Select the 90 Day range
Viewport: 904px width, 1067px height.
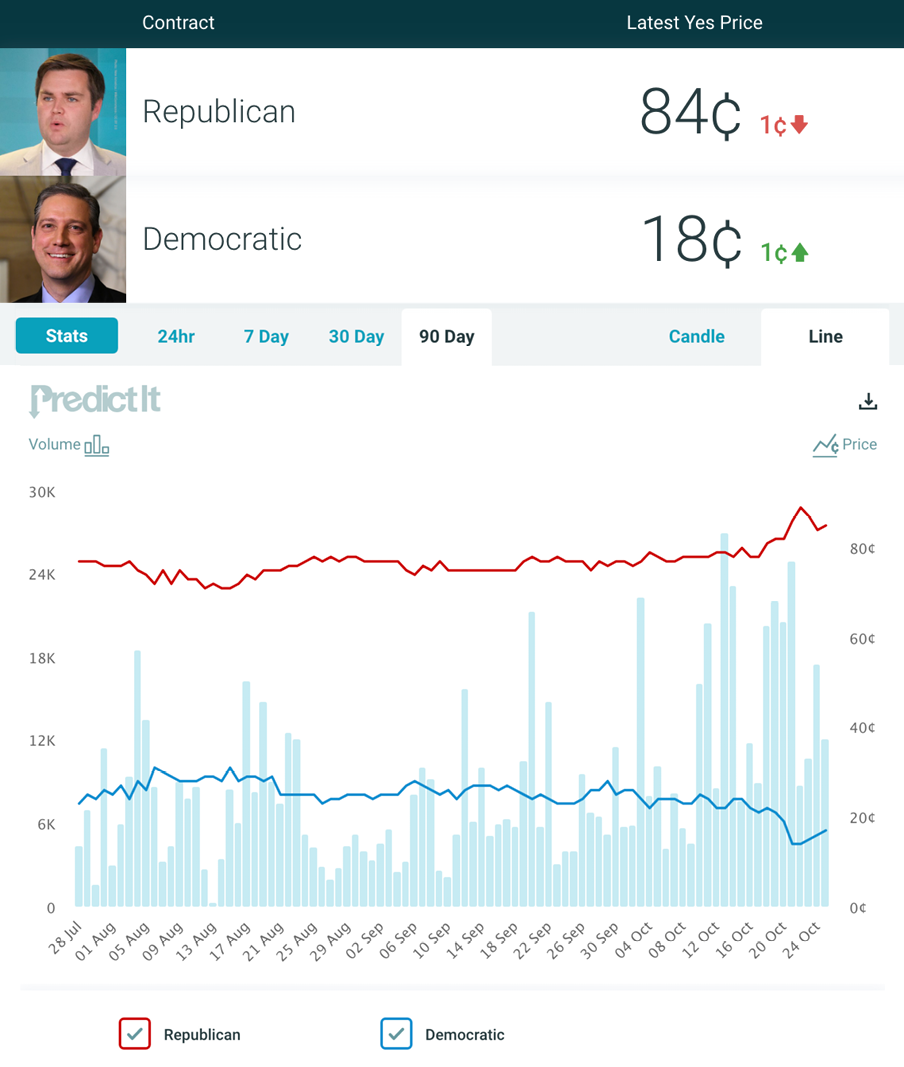coord(446,337)
